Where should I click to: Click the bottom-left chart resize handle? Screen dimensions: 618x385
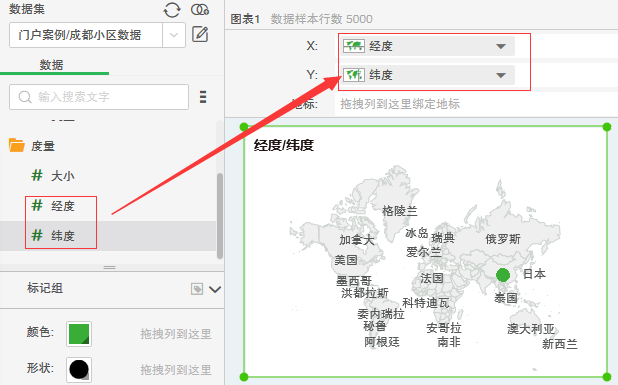click(x=244, y=377)
